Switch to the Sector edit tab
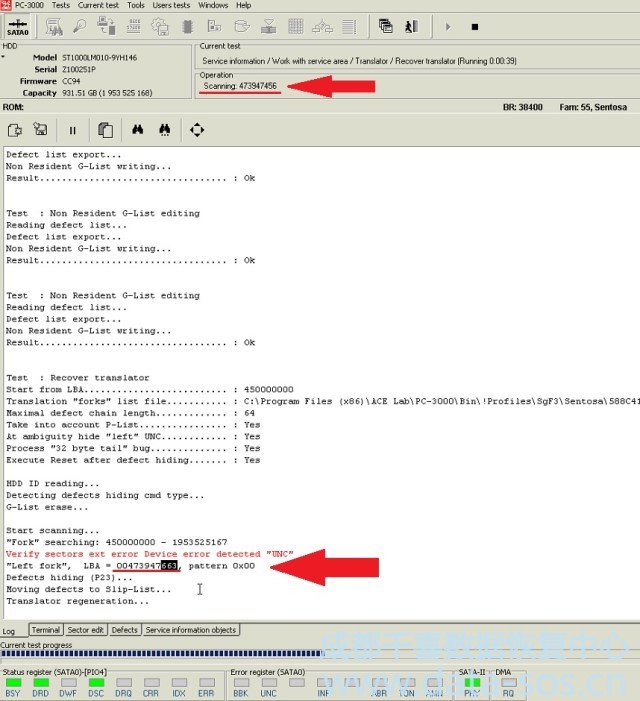Screen dimensions: 640x701 pyautogui.click(x=86, y=630)
